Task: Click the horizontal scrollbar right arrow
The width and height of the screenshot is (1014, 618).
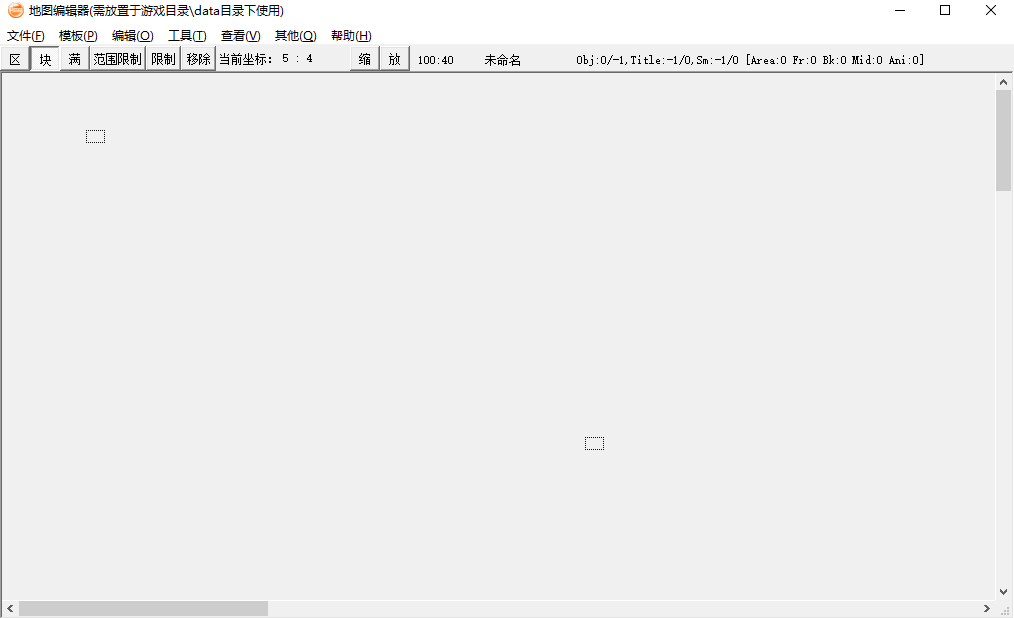Action: [986, 608]
